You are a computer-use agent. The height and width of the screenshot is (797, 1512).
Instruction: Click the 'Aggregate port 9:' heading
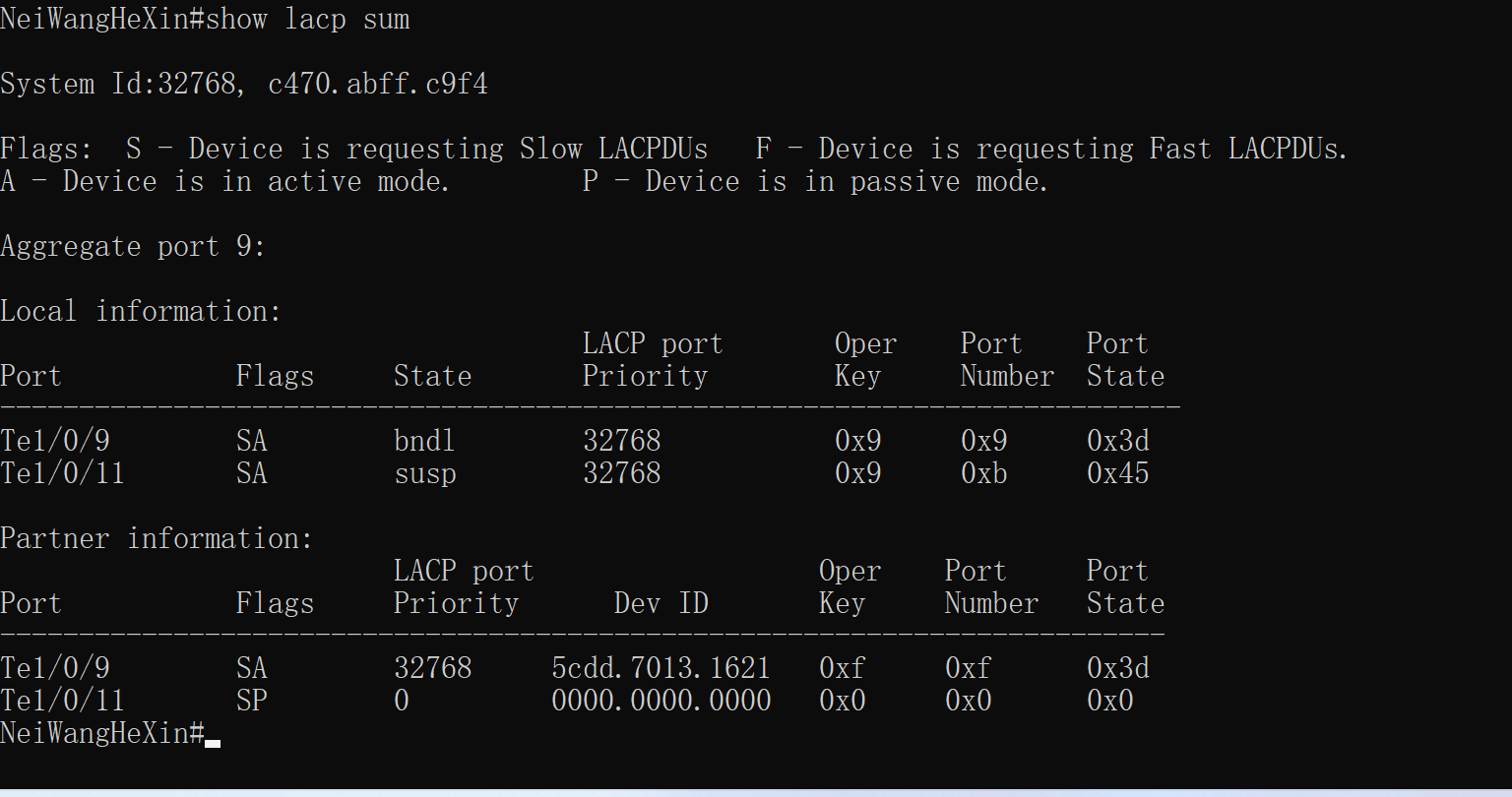point(133,247)
